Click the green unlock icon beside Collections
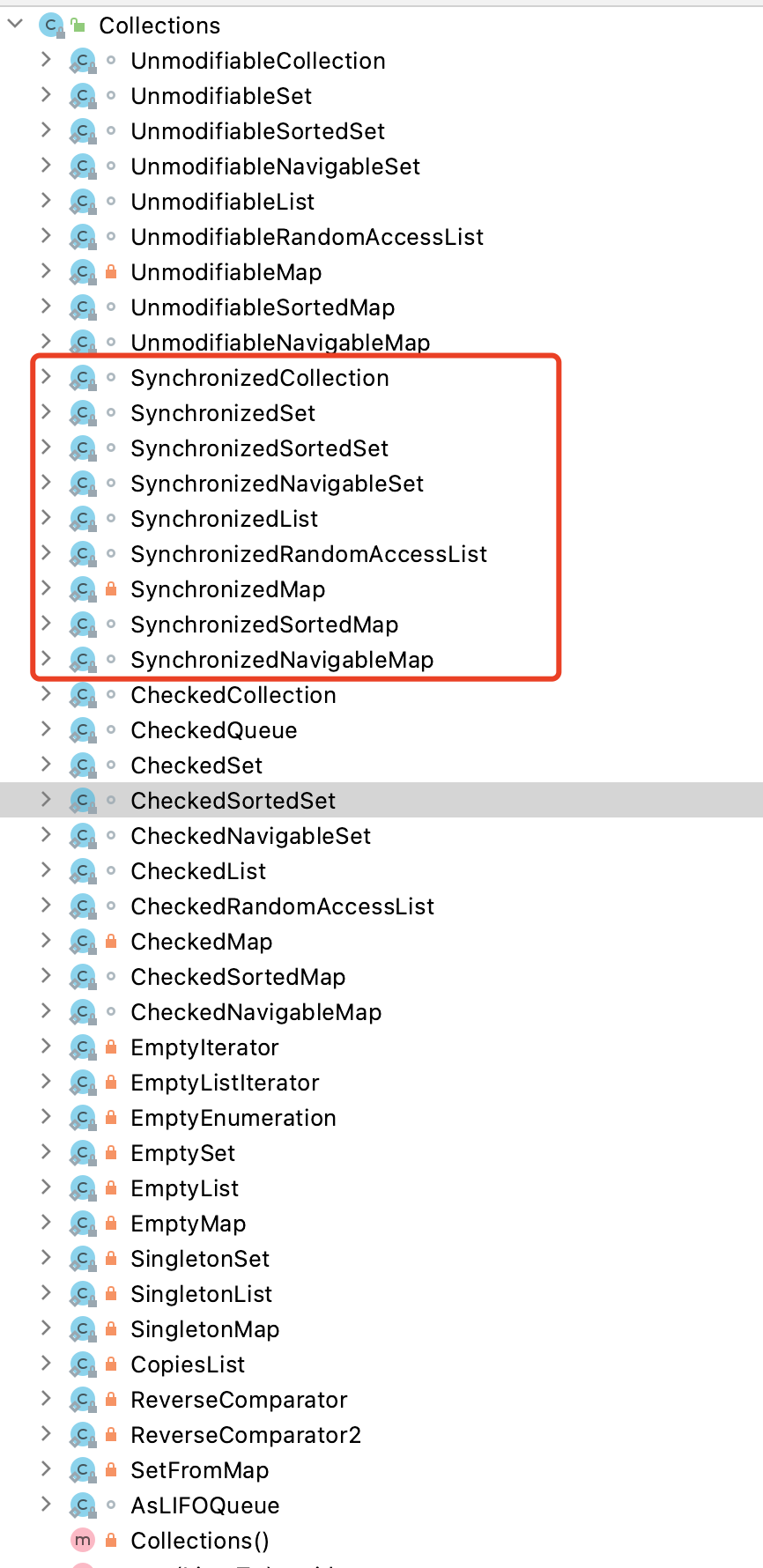 78,26
